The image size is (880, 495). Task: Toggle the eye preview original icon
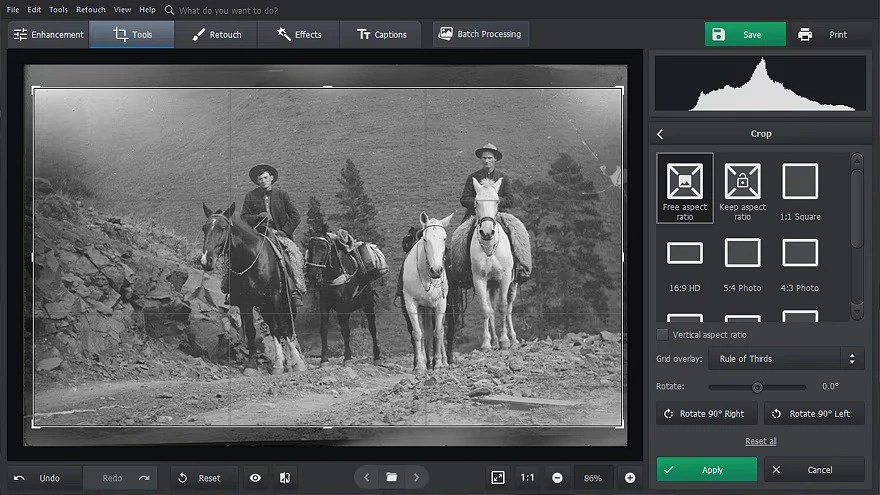(x=255, y=478)
